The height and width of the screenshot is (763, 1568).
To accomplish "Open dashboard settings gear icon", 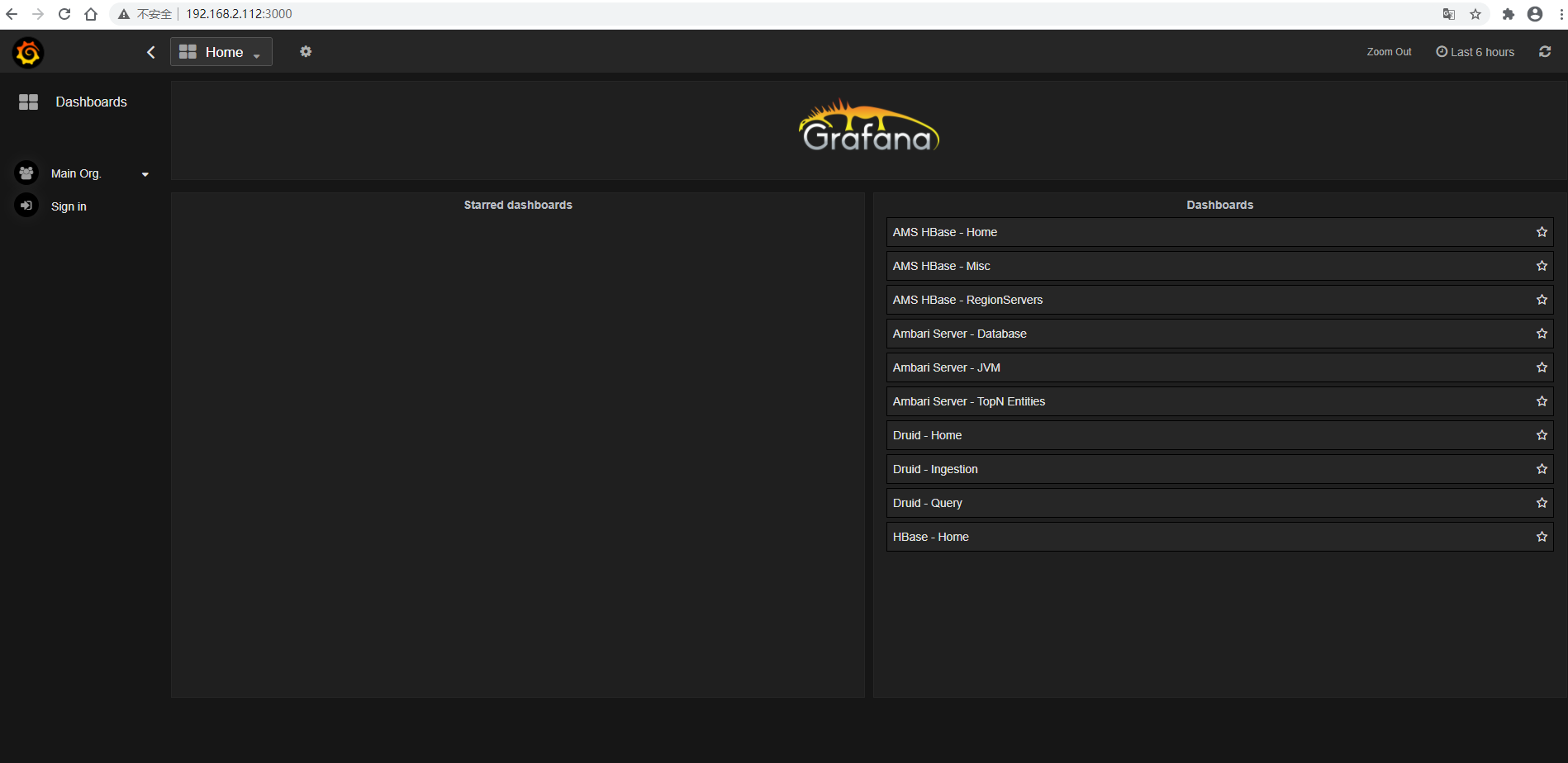I will (306, 51).
